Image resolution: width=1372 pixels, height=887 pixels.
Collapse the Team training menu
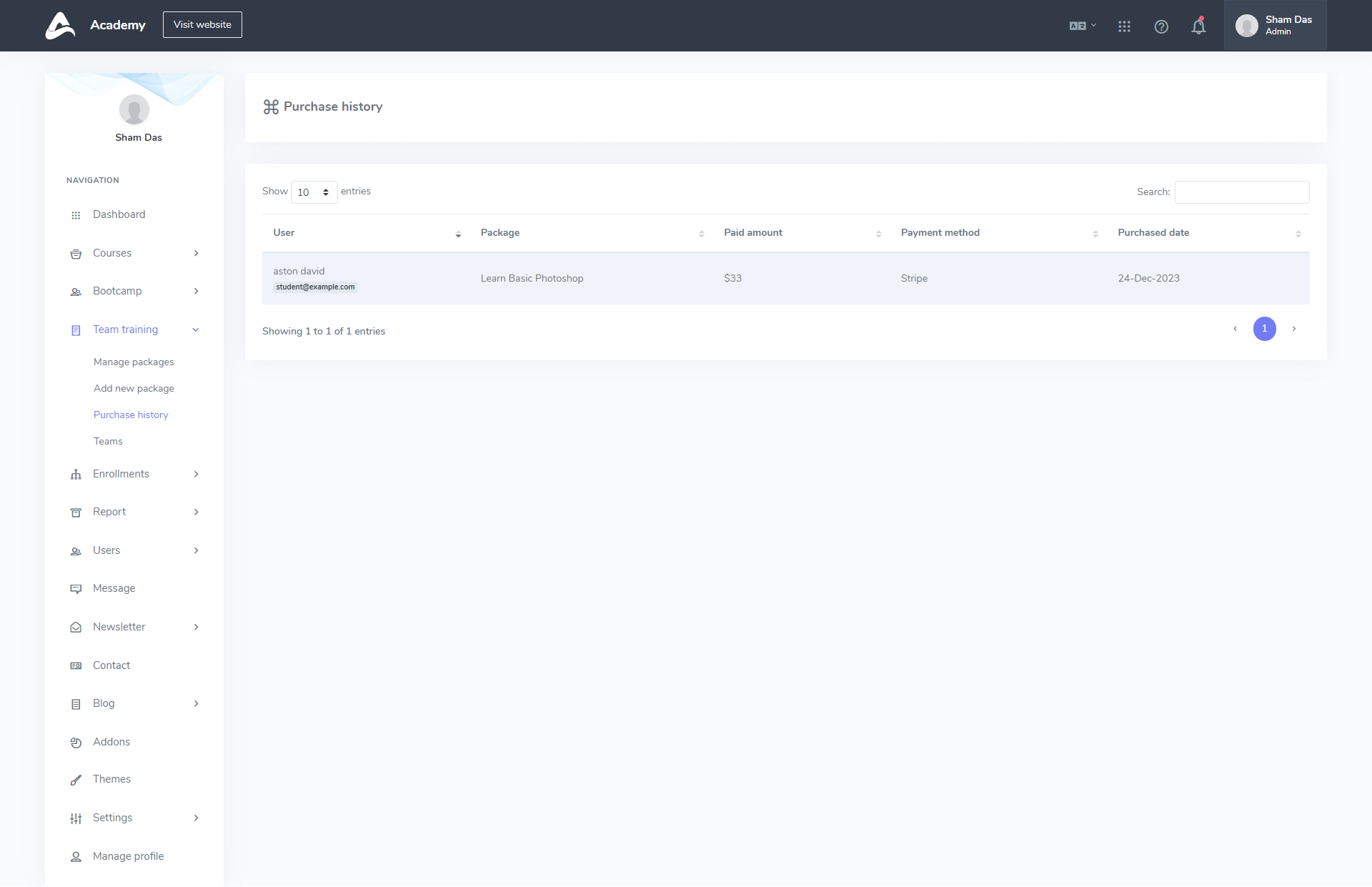coord(196,329)
